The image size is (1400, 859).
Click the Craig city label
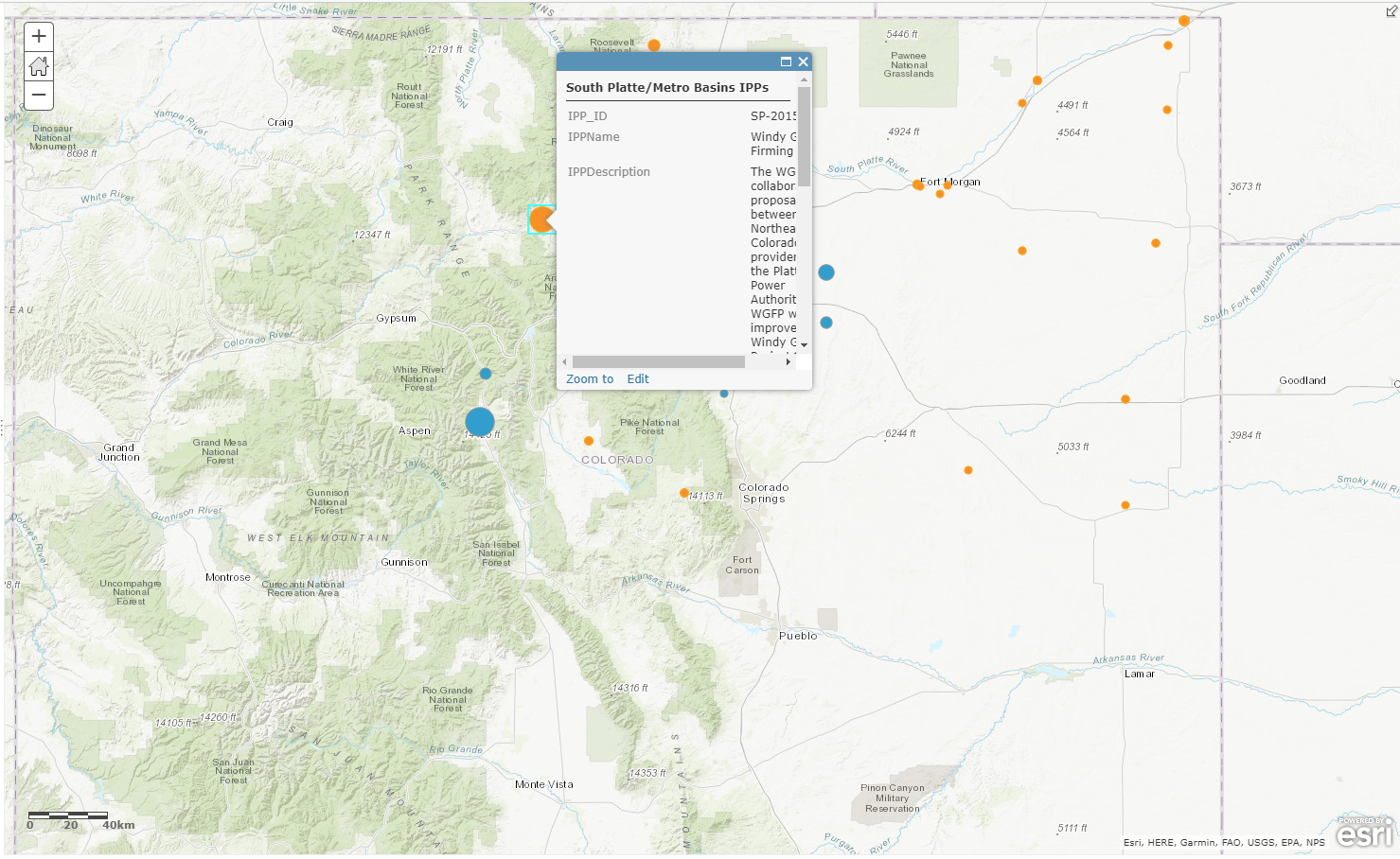pos(280,122)
